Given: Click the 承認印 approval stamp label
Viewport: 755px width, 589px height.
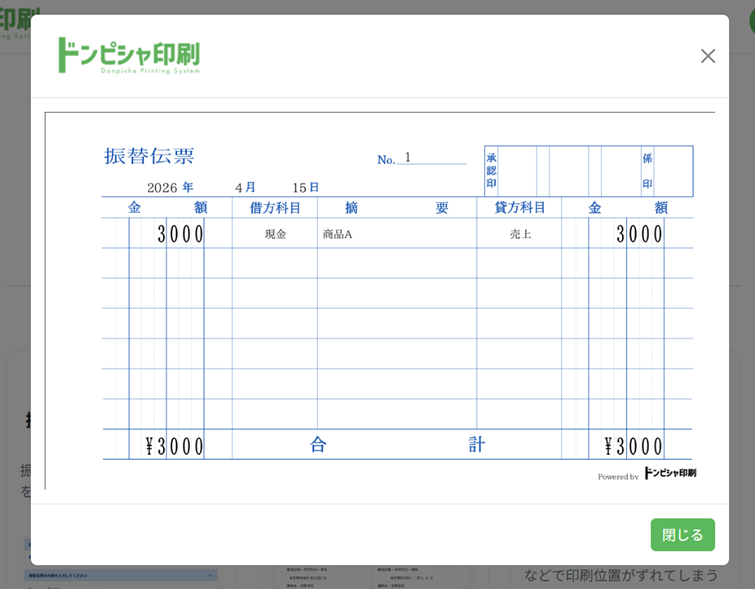Looking at the screenshot, I should tap(491, 171).
